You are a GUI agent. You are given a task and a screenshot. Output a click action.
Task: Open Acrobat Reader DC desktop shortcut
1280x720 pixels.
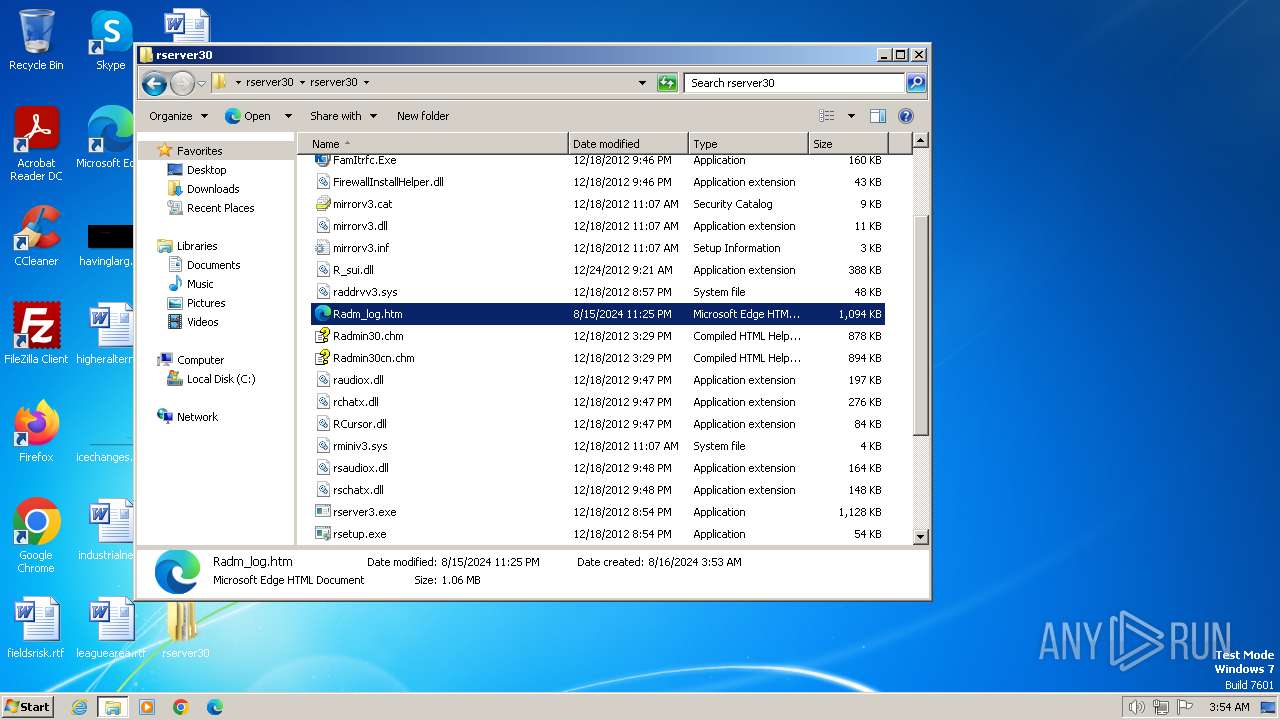36,144
